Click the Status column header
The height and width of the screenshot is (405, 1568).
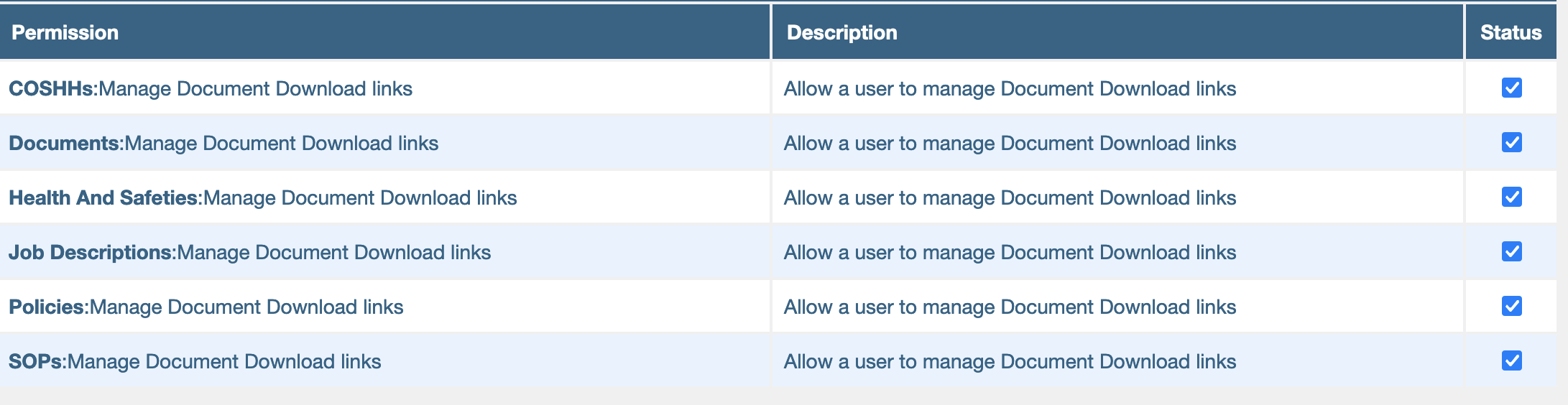[x=1511, y=32]
